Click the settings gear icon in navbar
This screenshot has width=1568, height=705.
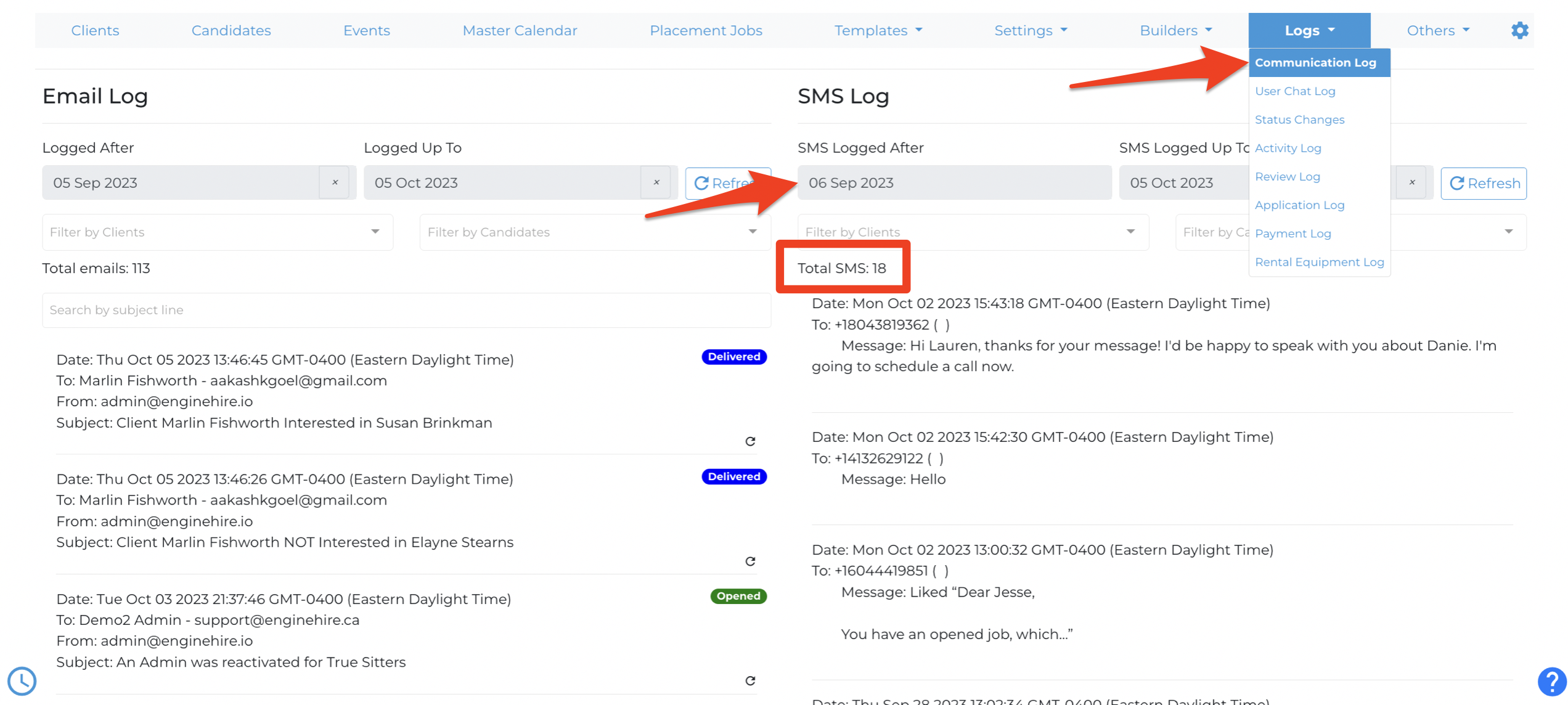click(x=1519, y=30)
